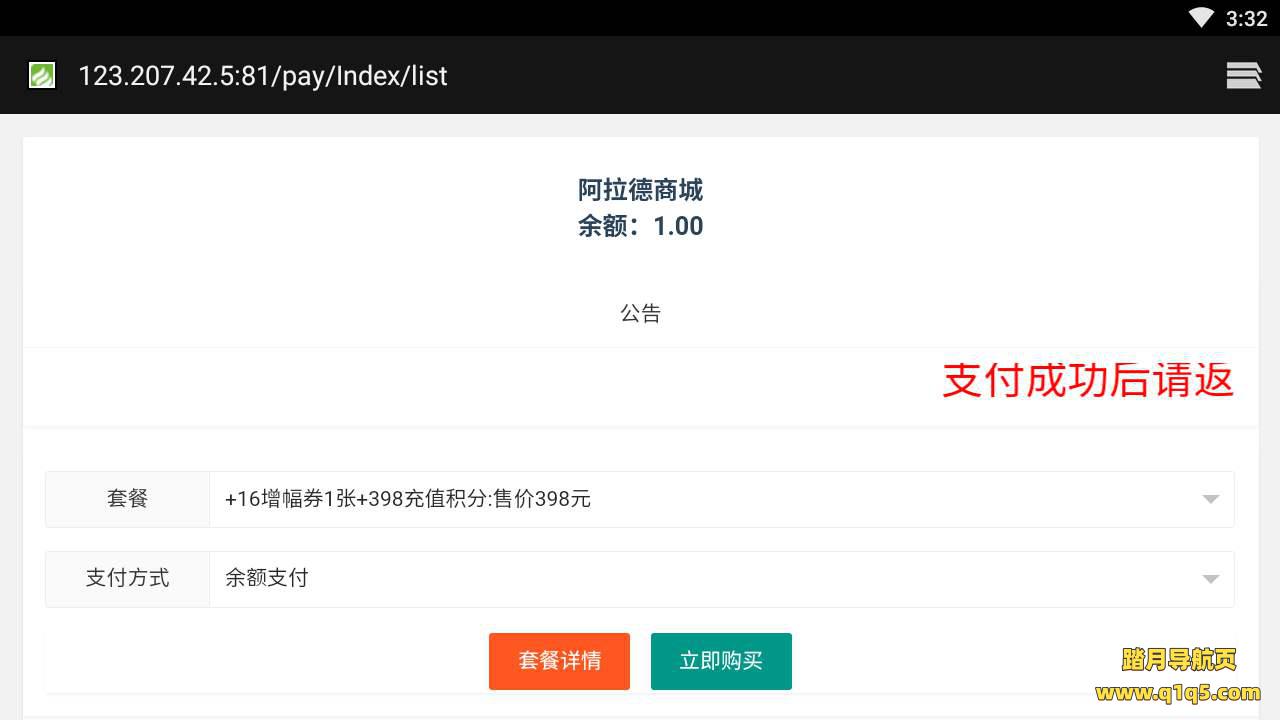
Task: Tap the 3:32 clock in status bar
Action: 1246,18
